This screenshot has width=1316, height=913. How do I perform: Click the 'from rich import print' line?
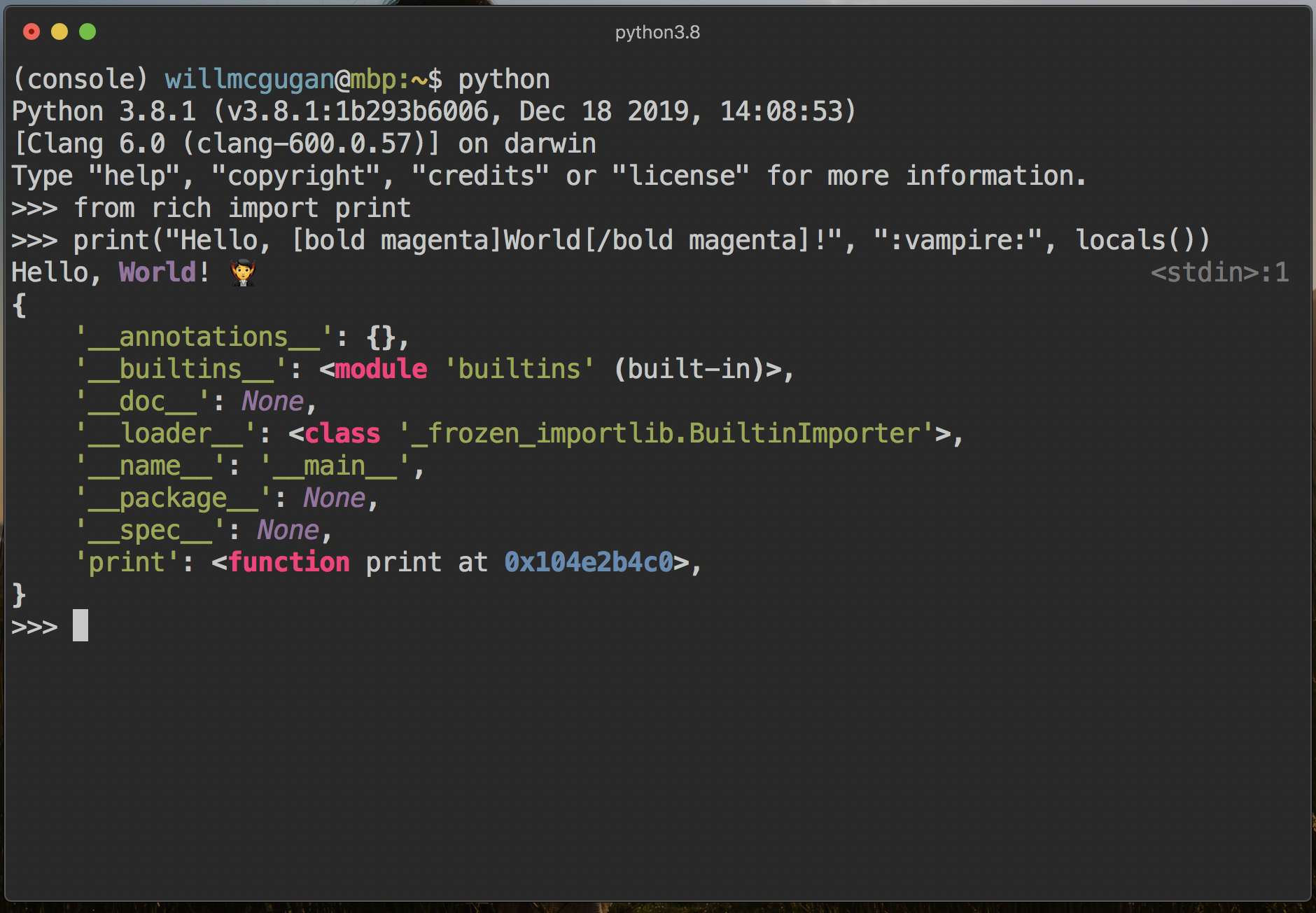(242, 208)
